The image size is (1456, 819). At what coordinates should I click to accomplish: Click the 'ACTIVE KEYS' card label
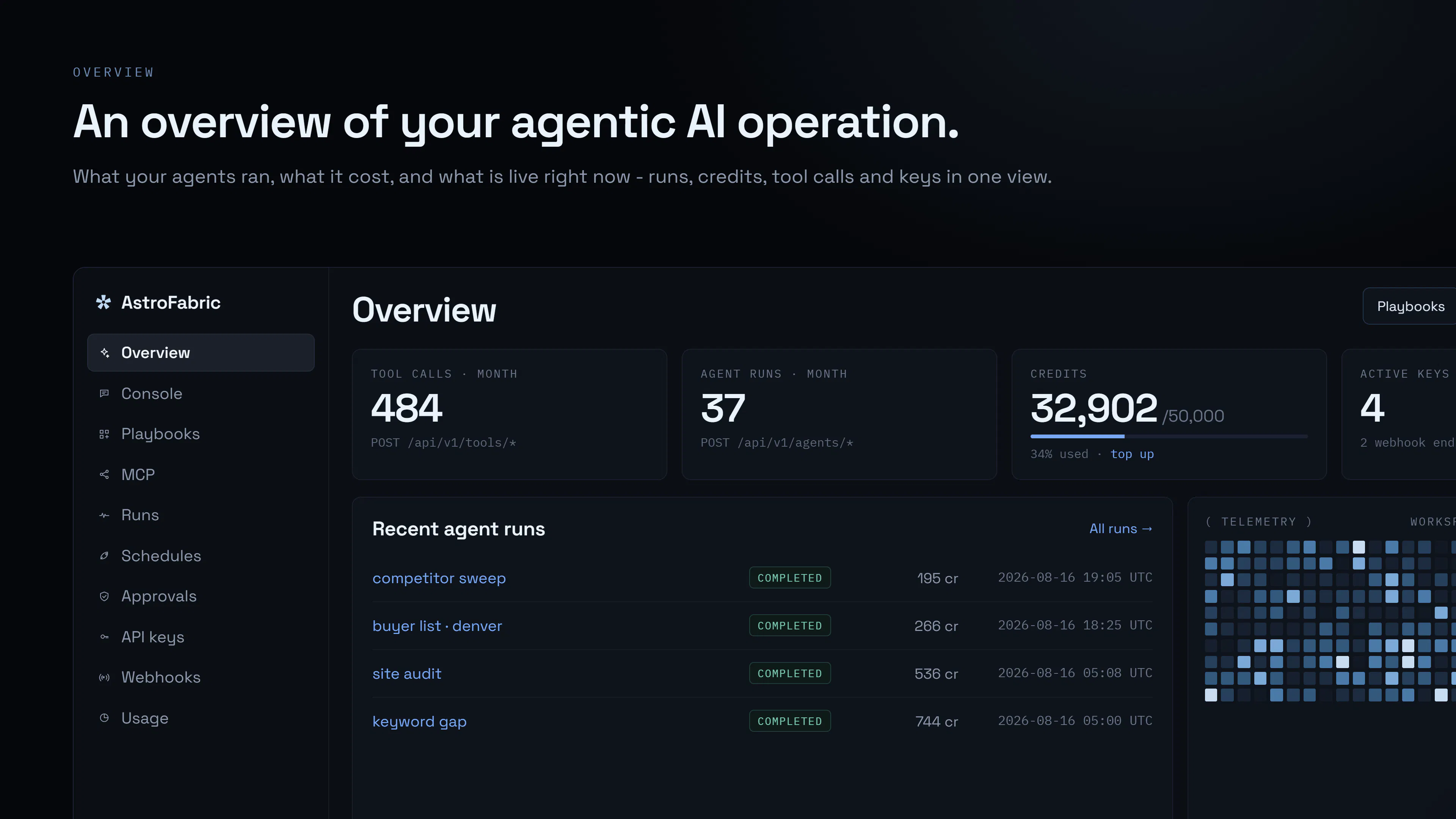(x=1404, y=373)
